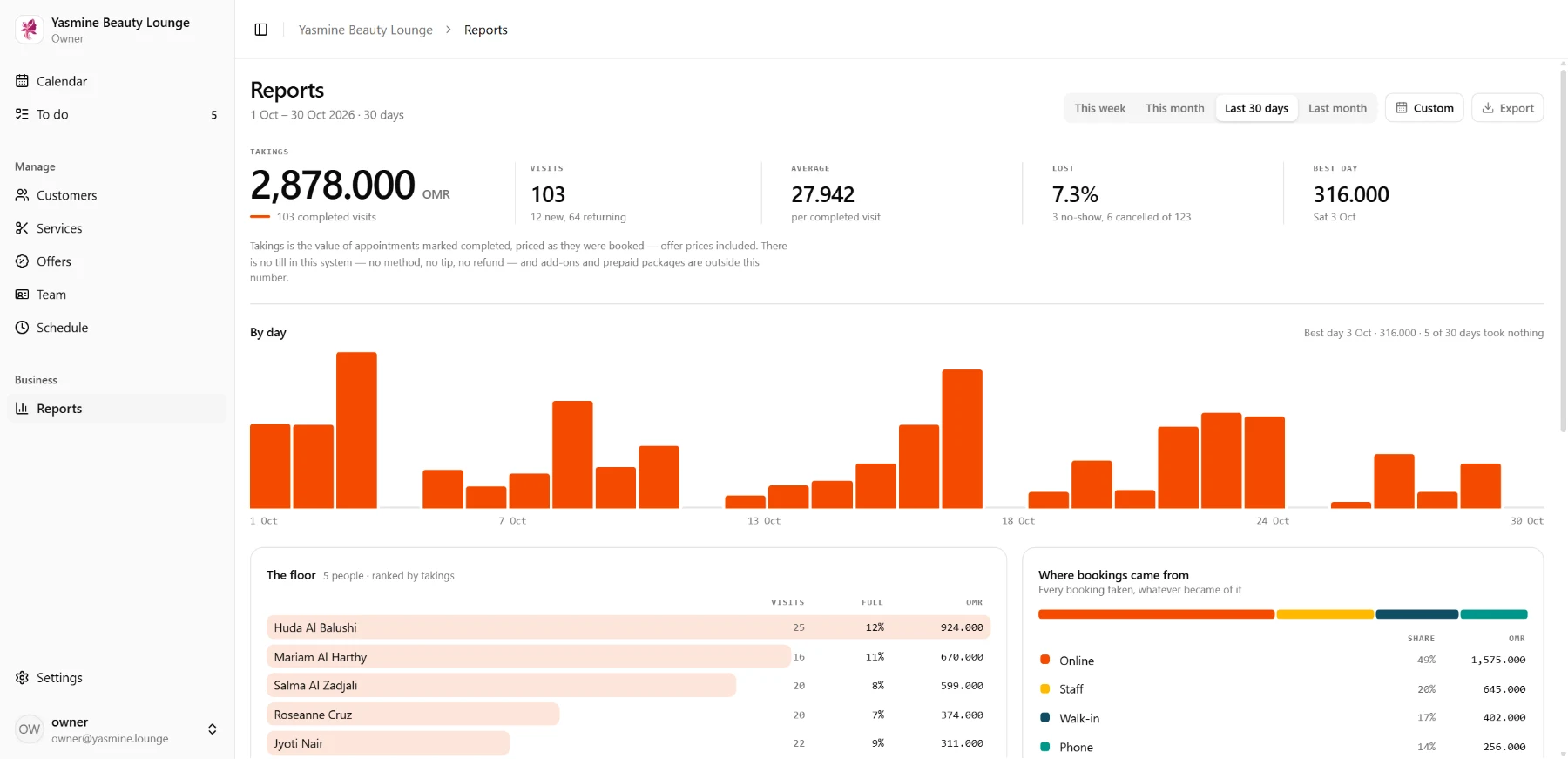
Task: Click the 7.3% lost value
Action: 1075,194
